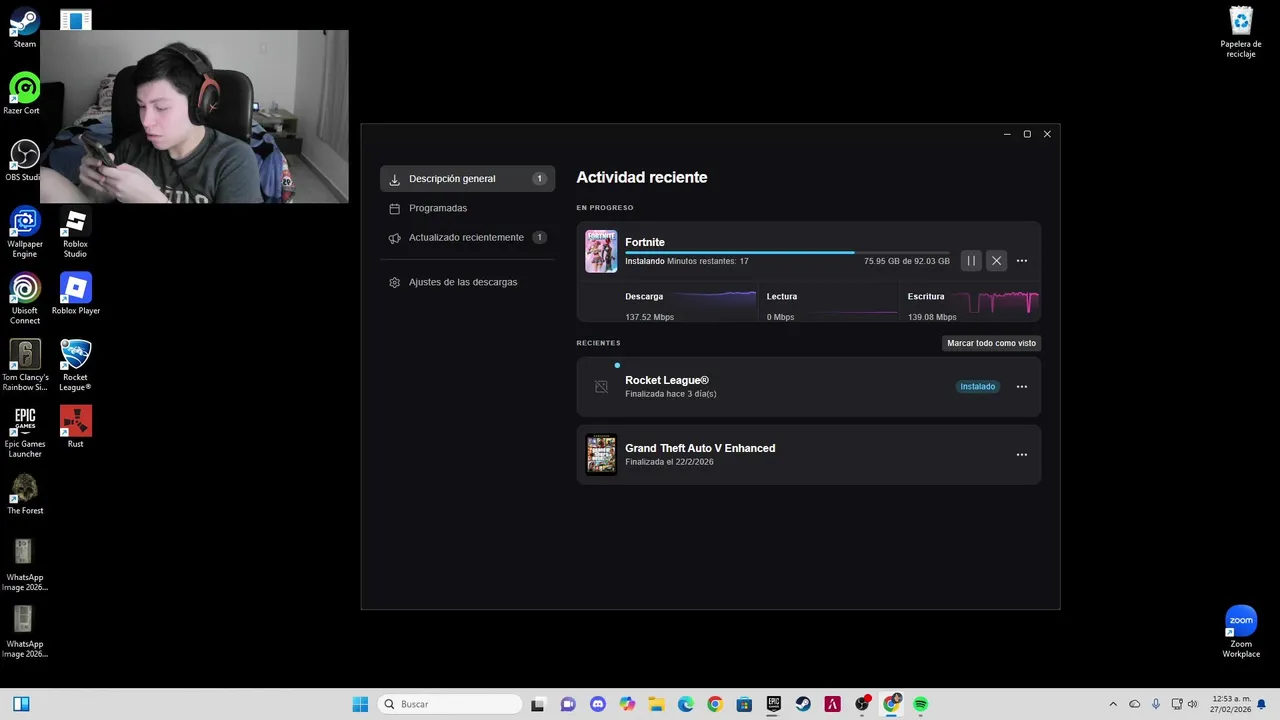Open the Roblox Studio desktop icon

click(75, 232)
